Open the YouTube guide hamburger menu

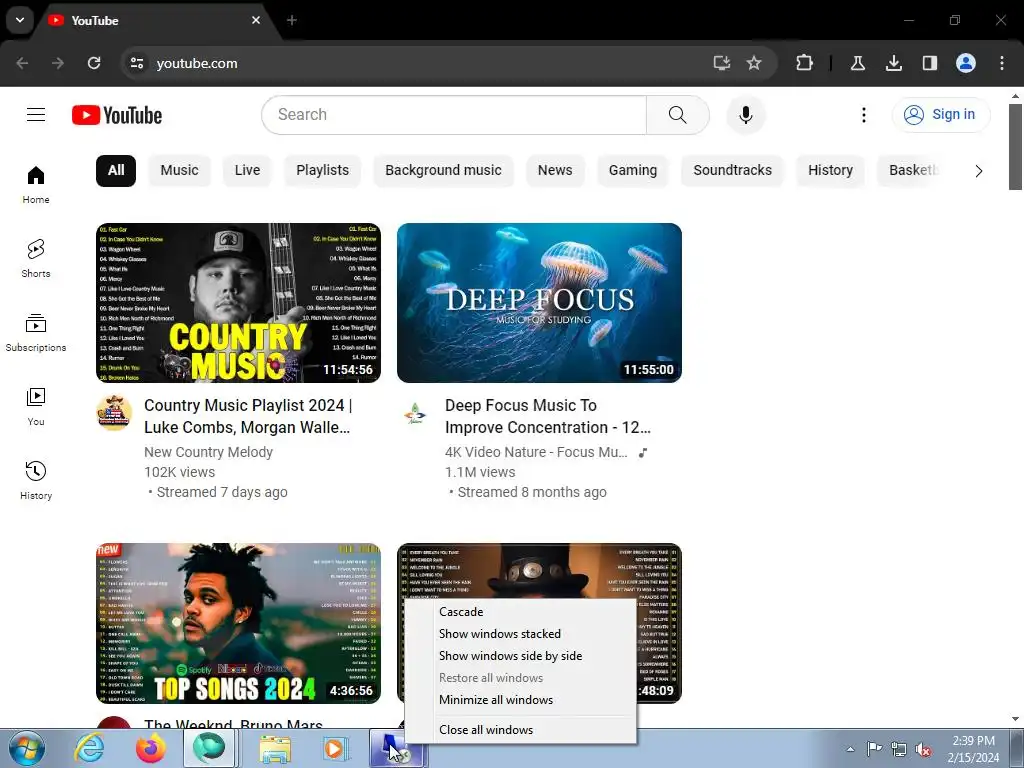pos(36,115)
